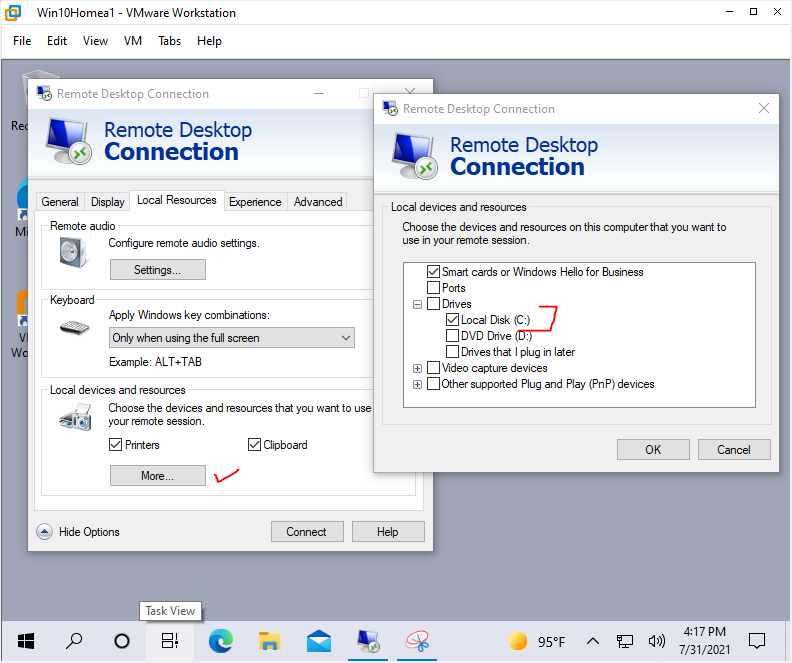Open the Advanced tab
The image size is (792, 663).
(x=318, y=202)
